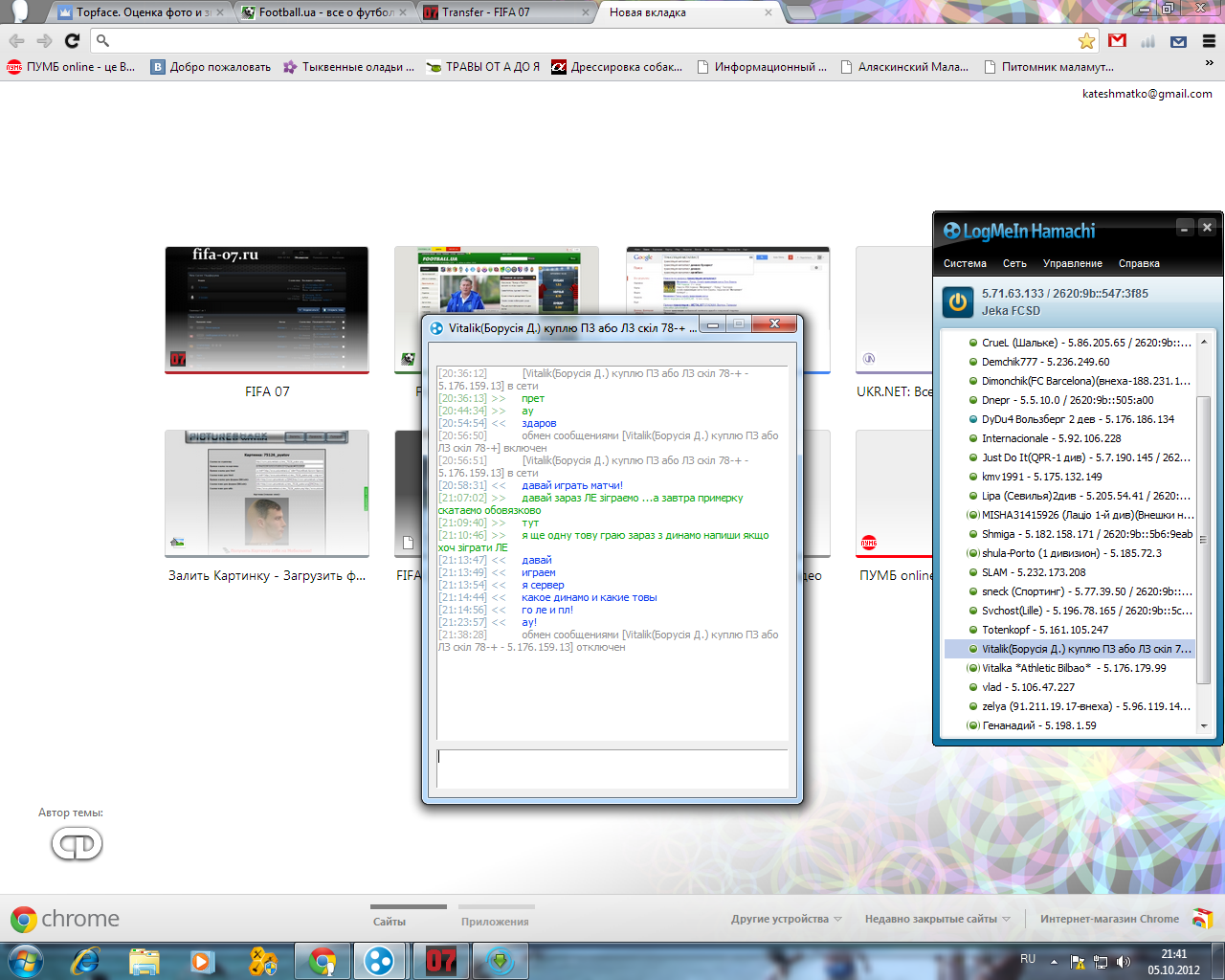Click Hamachi peer list scroll up arrow

coord(1204,342)
